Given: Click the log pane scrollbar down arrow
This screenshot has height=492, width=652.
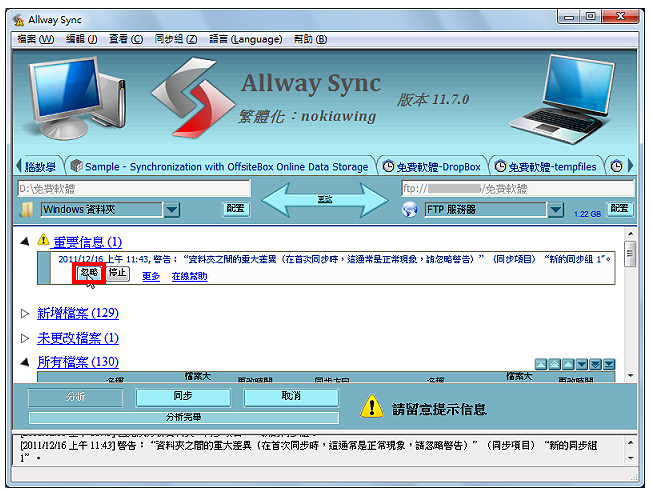Looking at the screenshot, I should coord(630,458).
